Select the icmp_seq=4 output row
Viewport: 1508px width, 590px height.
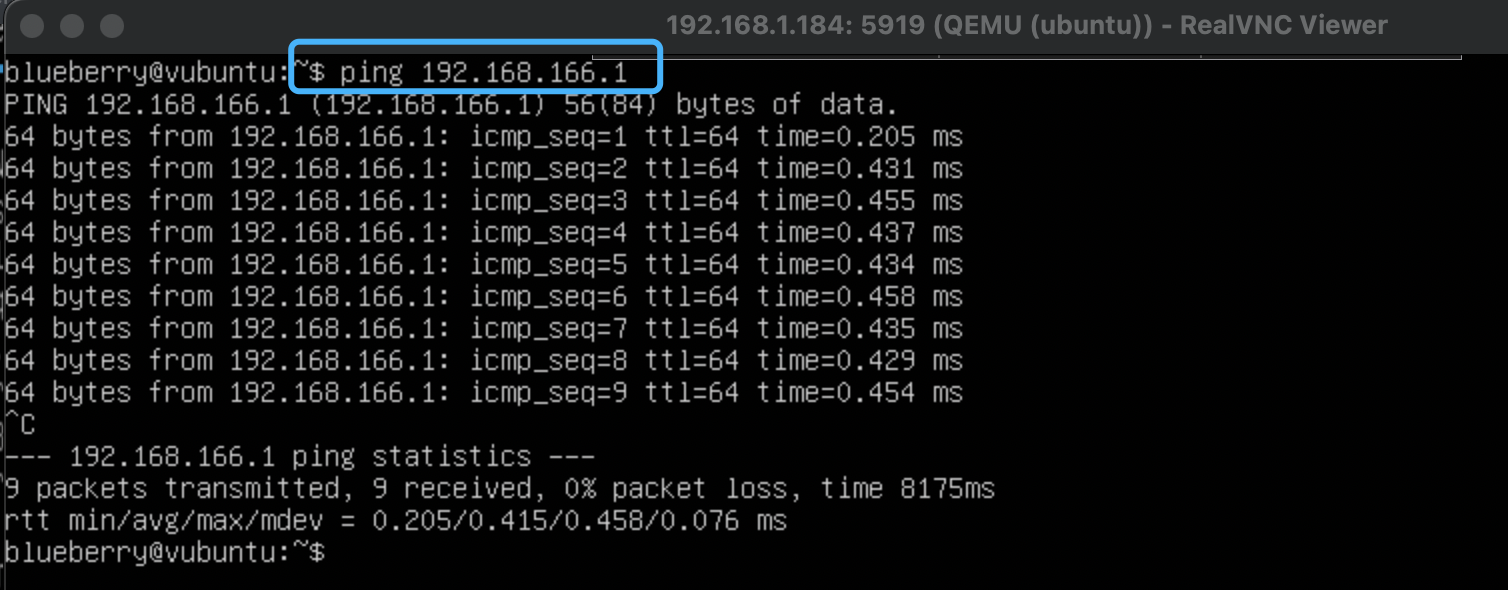point(483,233)
